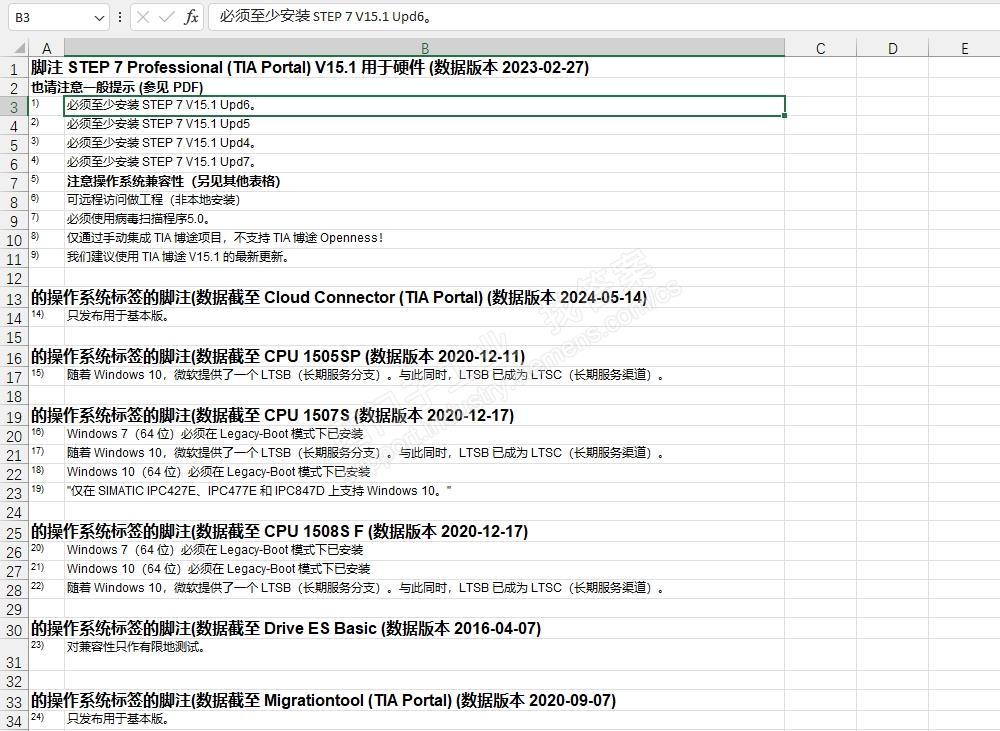1000x731 pixels.
Task: Select row 25 header
Action: [14, 533]
